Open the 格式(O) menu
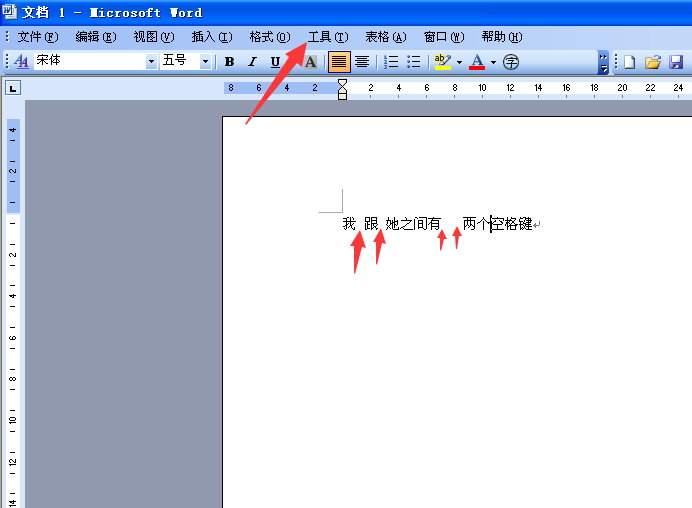 point(270,37)
